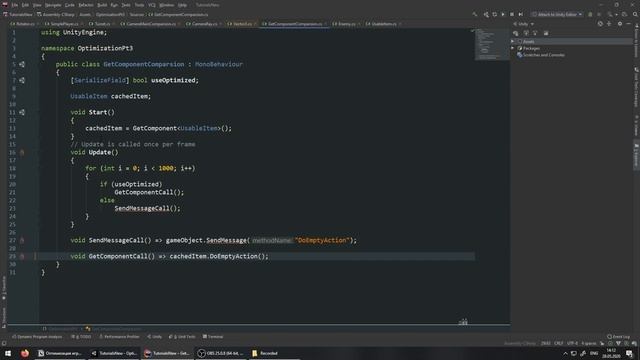The height and width of the screenshot is (360, 640).
Task: Open the Build menu
Action: (x=102, y=5)
